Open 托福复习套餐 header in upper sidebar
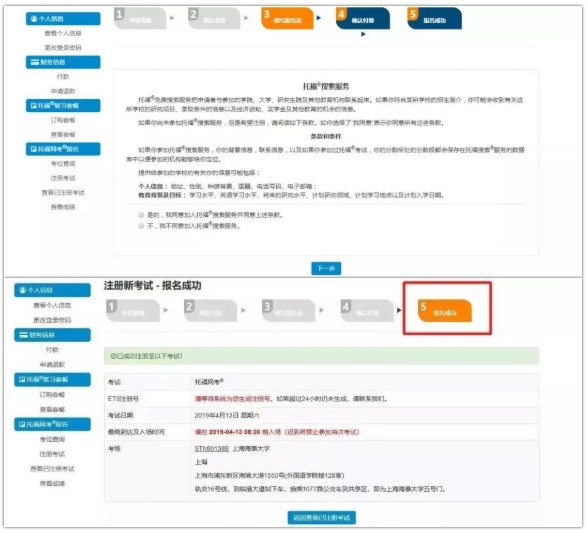588x533 pixels. click(63, 105)
